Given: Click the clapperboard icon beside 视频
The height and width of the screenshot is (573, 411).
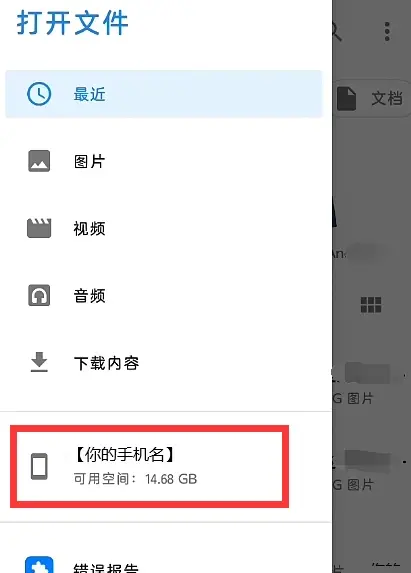Looking at the screenshot, I should (39, 228).
